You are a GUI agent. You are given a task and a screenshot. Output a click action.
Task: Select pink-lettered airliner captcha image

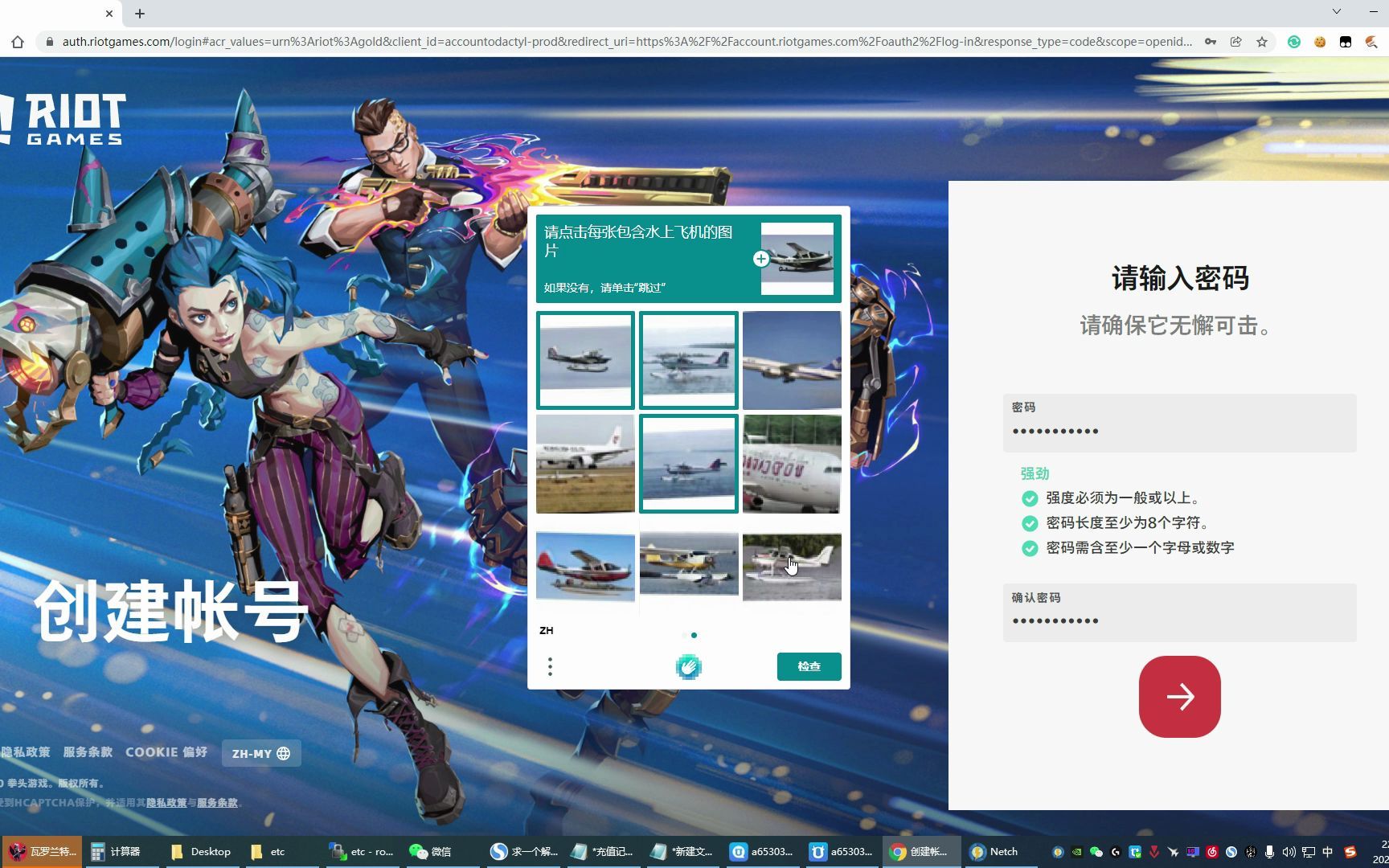(792, 464)
